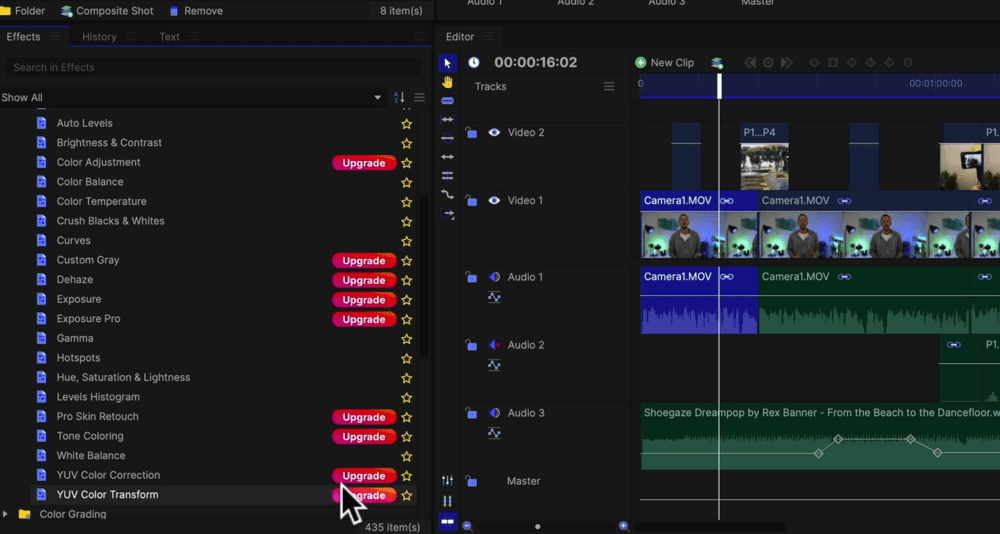
Task: Toggle keyframe circle button in Editor toolbar
Action: pos(768,63)
